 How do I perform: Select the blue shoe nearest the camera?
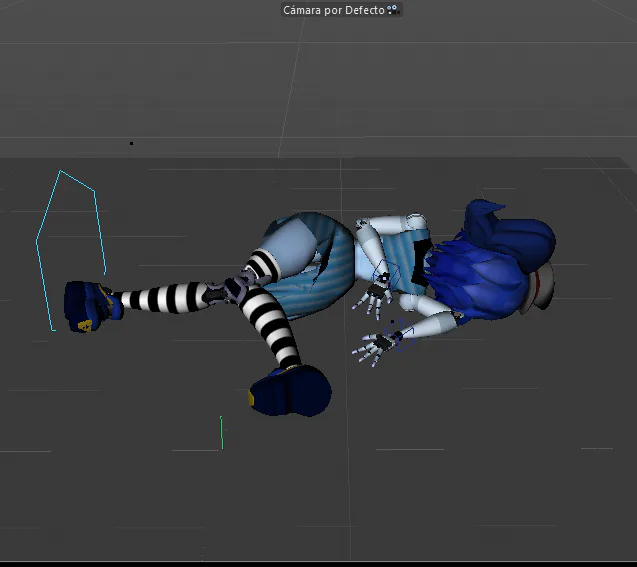[x=290, y=391]
